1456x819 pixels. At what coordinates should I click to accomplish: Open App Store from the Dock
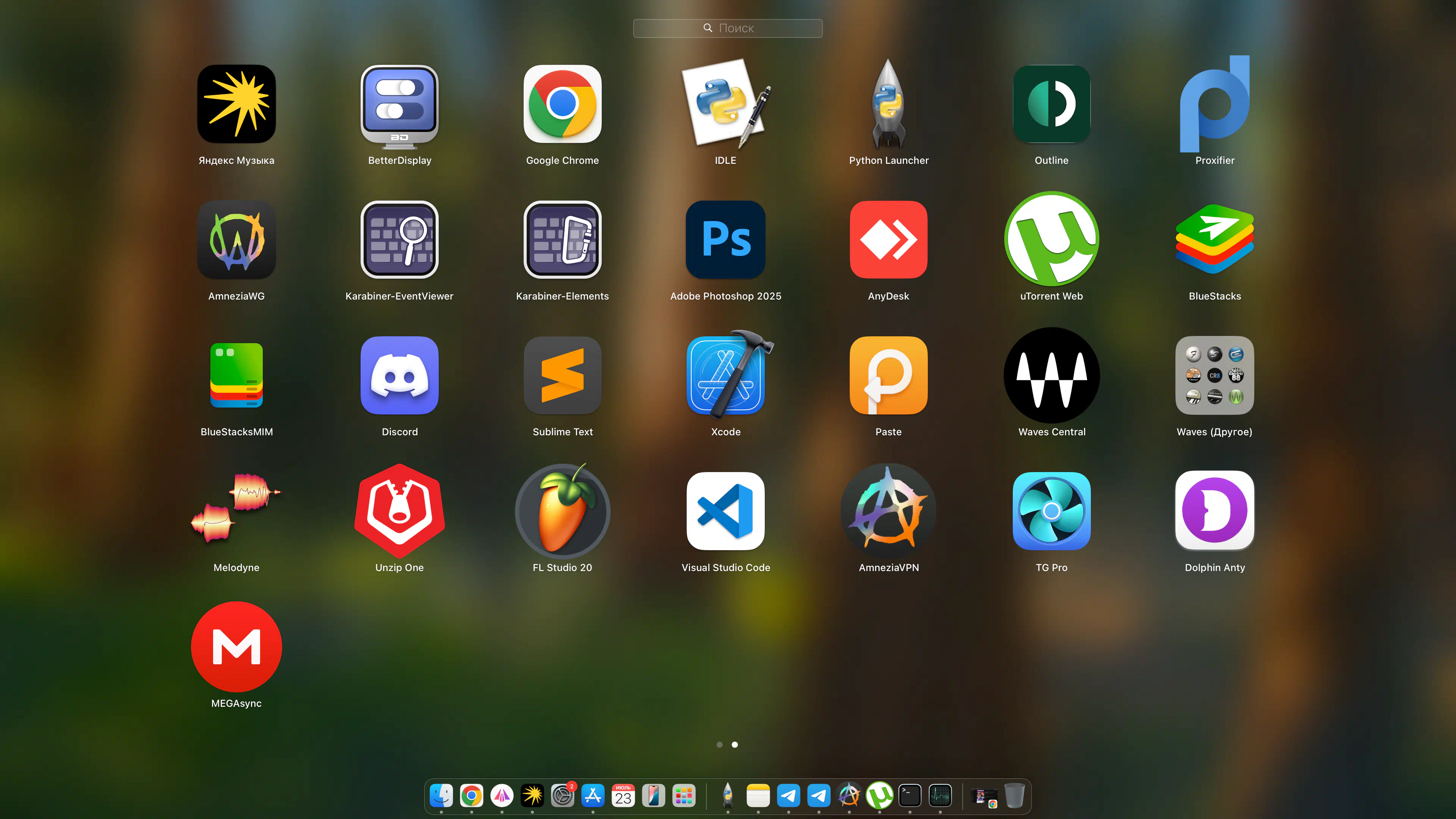[x=593, y=796]
